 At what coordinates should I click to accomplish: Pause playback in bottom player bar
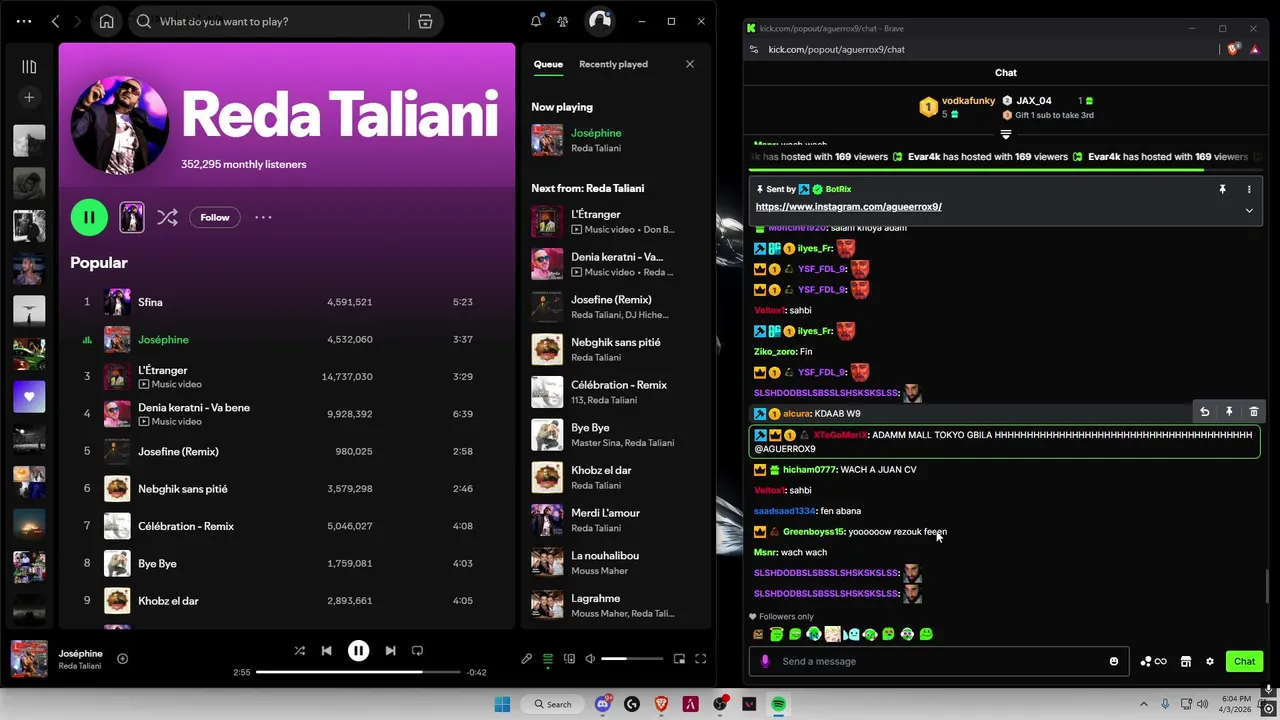pyautogui.click(x=358, y=650)
